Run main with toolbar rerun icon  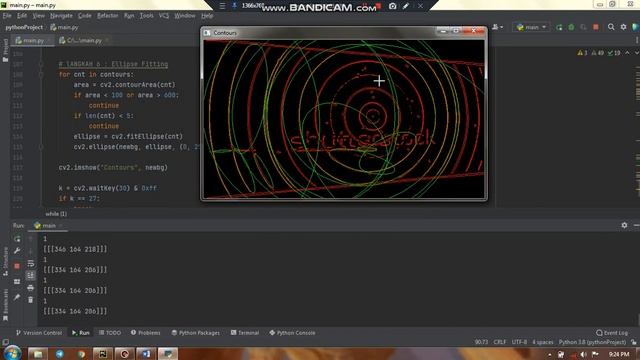tap(559, 27)
